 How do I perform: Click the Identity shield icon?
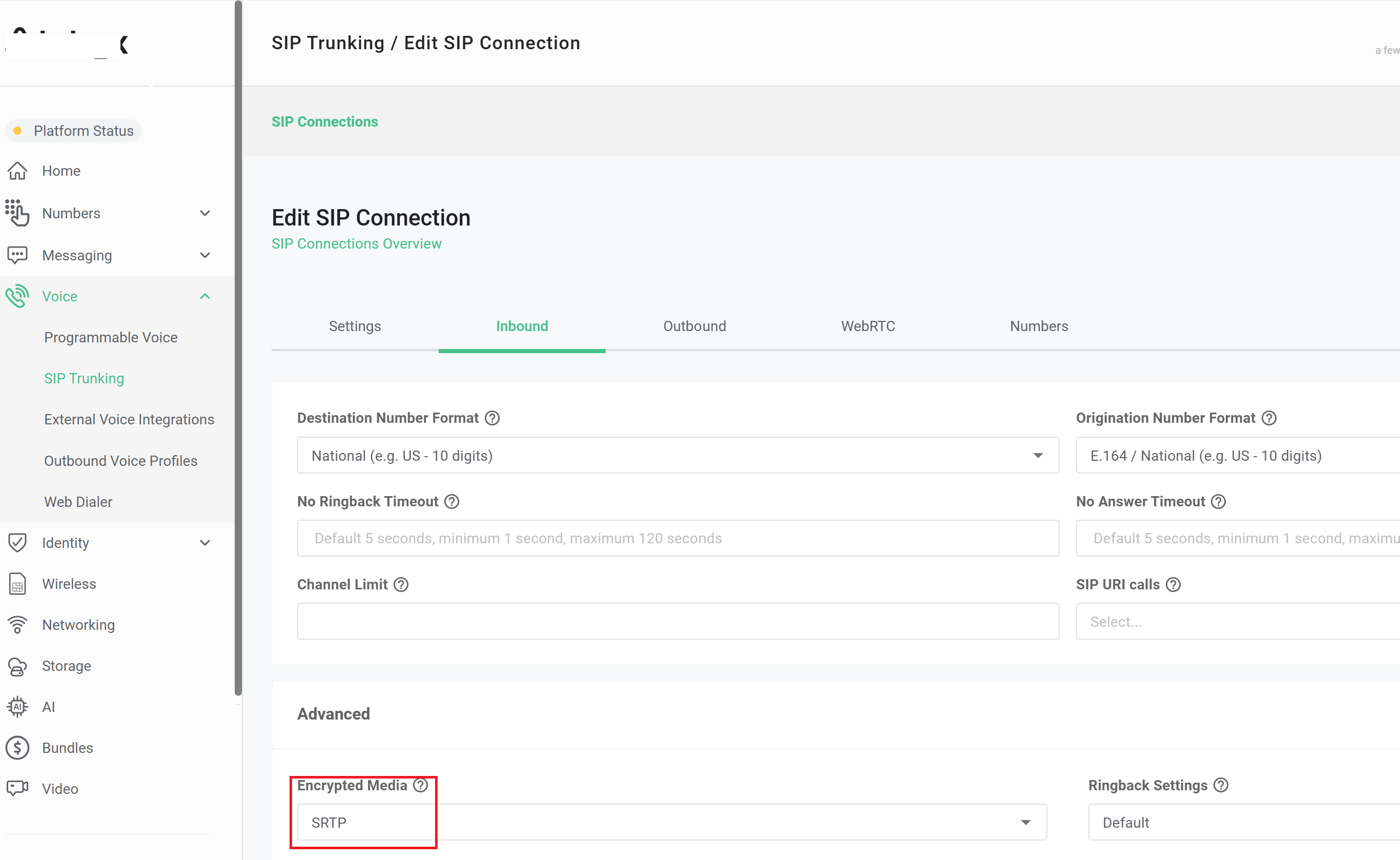pos(17,543)
